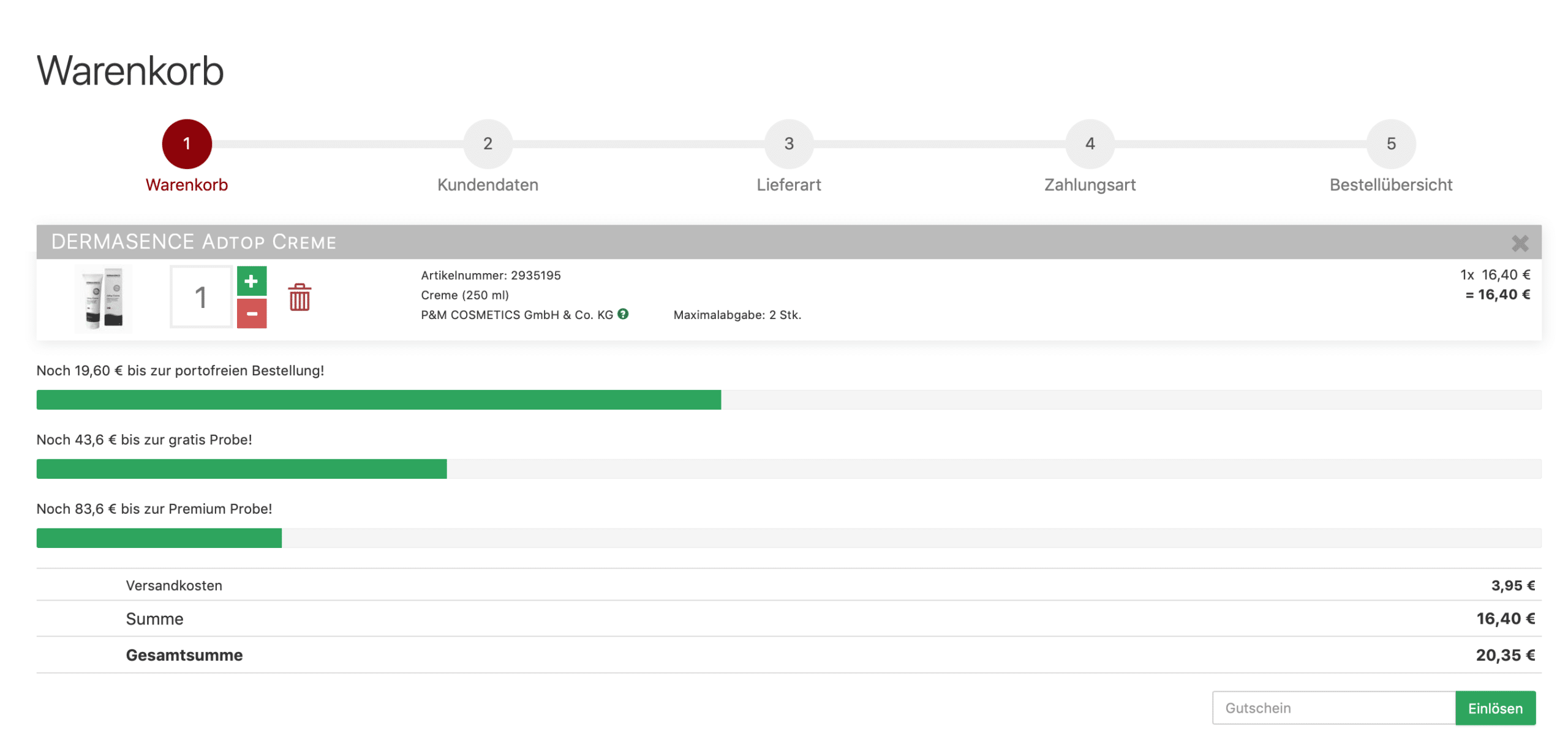The height and width of the screenshot is (731, 1568).
Task: Click the quantity field showing 1
Action: 200,296
